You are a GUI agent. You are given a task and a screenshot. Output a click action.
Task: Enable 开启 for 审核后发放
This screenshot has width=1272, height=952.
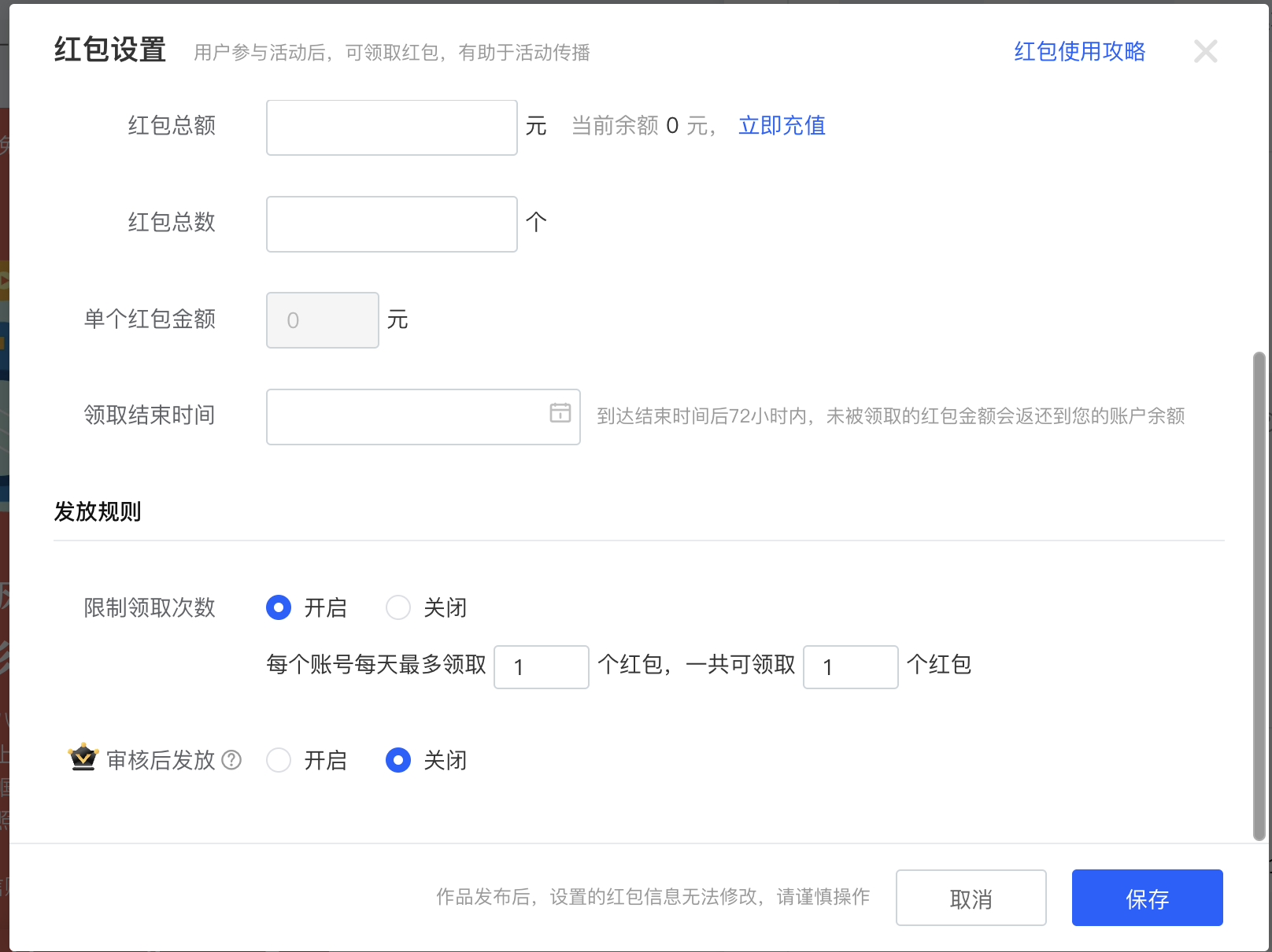(x=279, y=760)
